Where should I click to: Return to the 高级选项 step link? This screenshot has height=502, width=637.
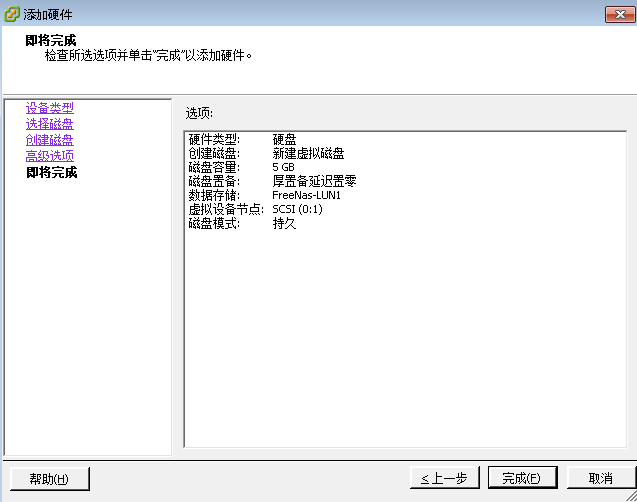pos(50,156)
